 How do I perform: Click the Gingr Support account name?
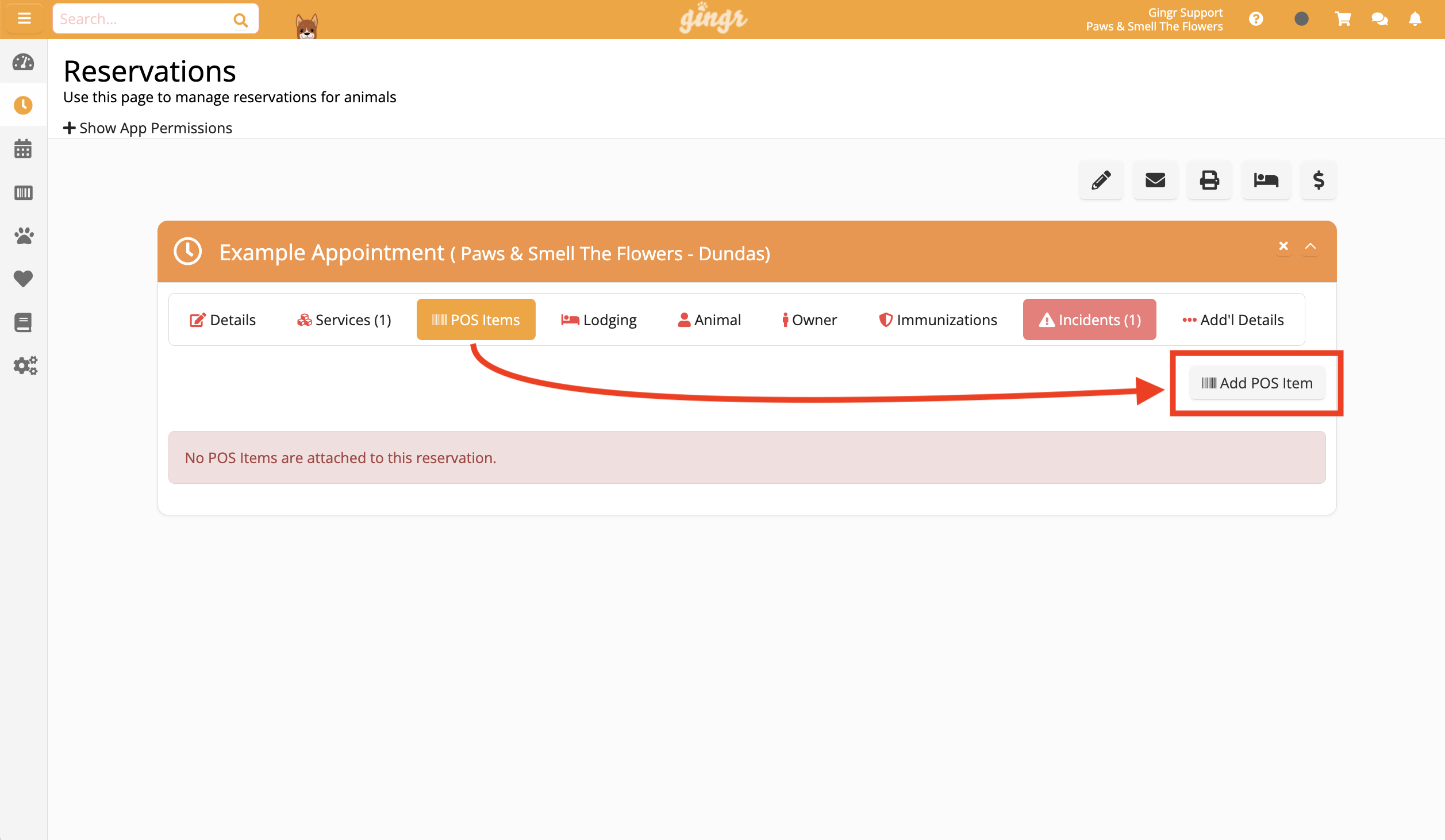point(1185,12)
